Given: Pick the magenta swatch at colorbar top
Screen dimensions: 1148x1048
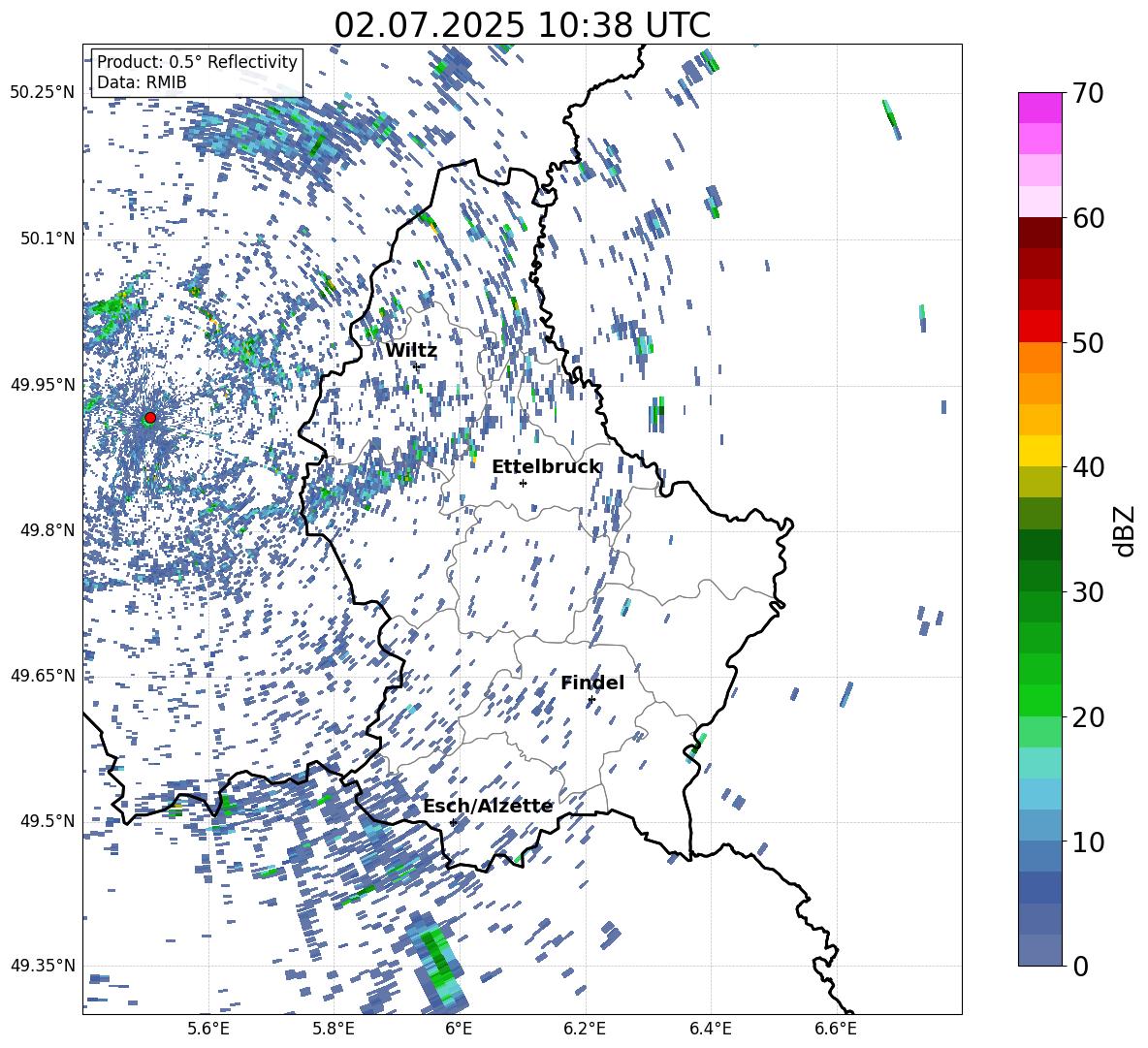Looking at the screenshot, I should coord(1040,108).
